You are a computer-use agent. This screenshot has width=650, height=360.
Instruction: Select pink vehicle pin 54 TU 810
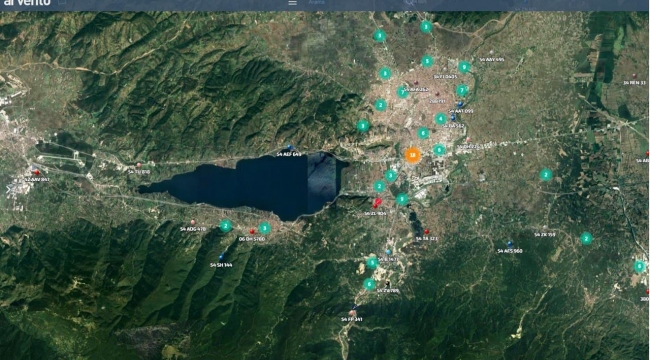pos(138,165)
